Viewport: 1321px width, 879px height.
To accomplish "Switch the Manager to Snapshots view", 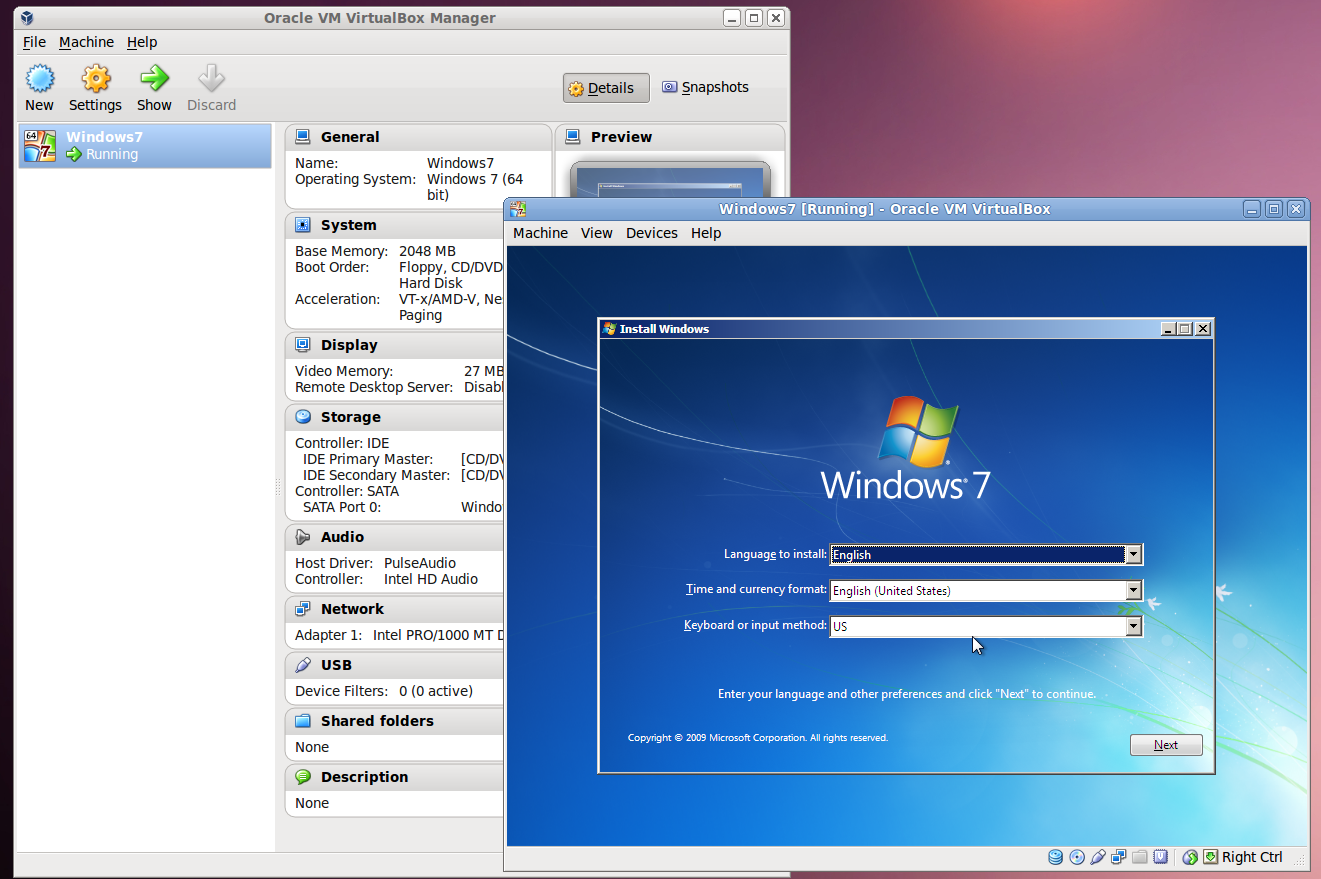I will 705,88.
